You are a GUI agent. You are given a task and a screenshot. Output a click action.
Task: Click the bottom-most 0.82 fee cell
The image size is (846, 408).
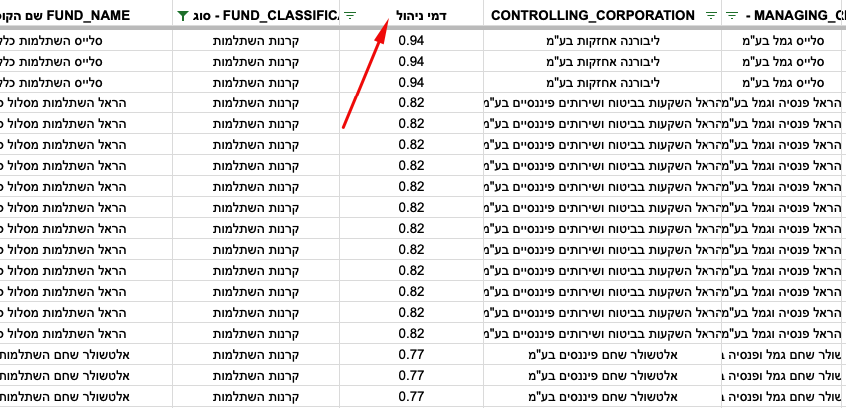(412, 334)
